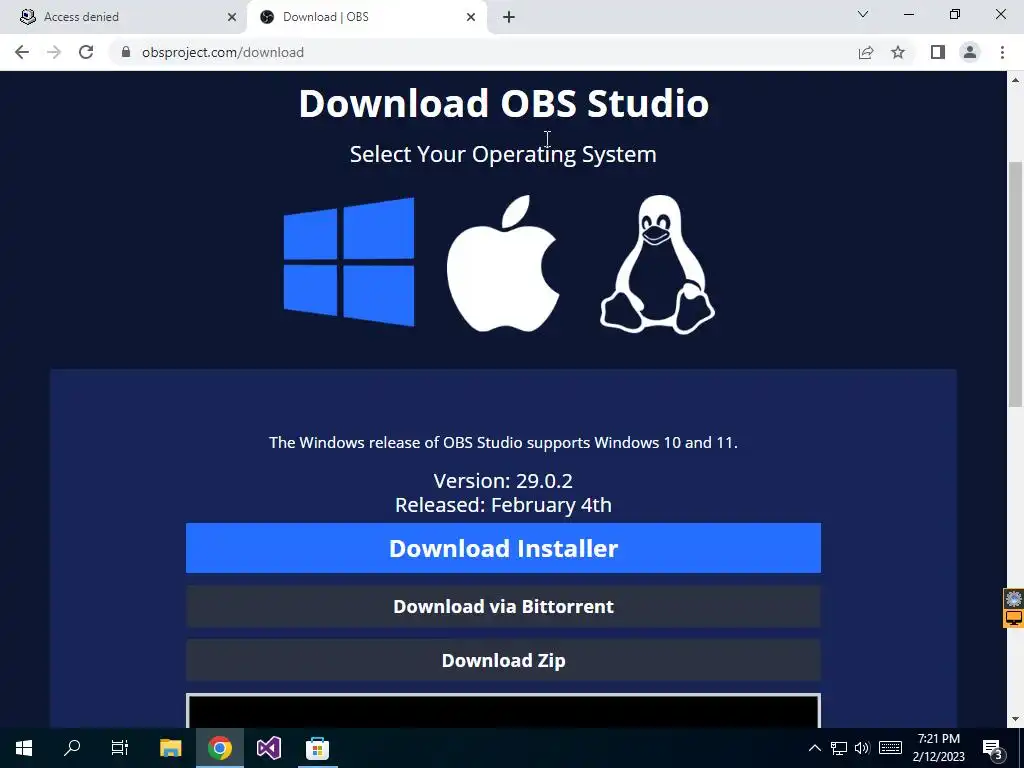Open Microsoft Store from the taskbar
Screen dimensions: 1024x768
point(317,748)
